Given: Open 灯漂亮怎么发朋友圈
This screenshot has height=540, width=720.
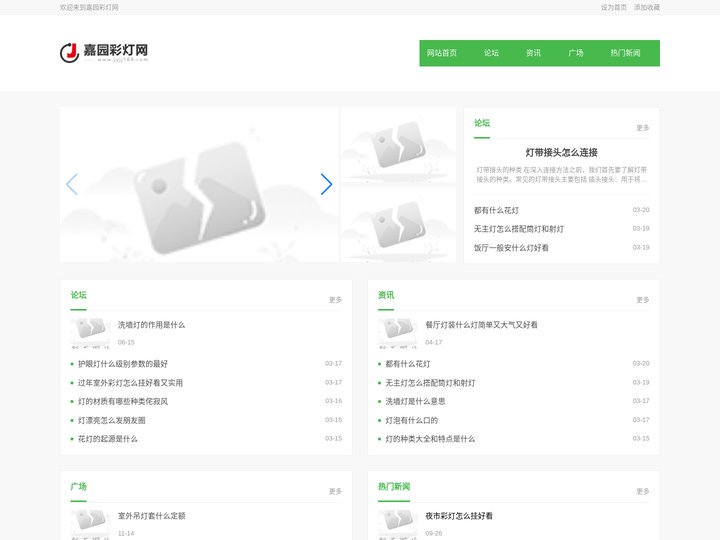Looking at the screenshot, I should tap(112, 420).
